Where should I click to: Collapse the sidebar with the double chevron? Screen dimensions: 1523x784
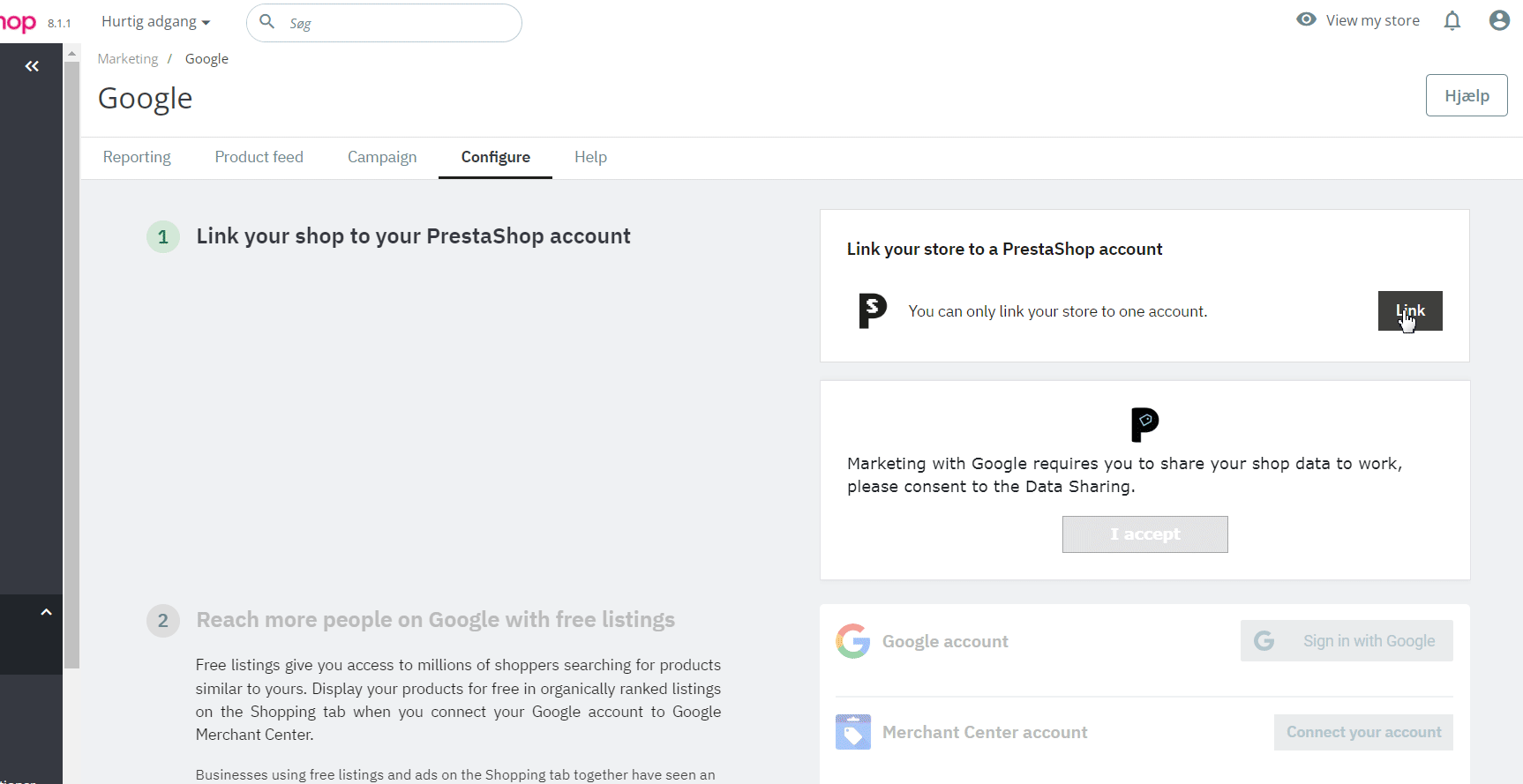click(32, 65)
